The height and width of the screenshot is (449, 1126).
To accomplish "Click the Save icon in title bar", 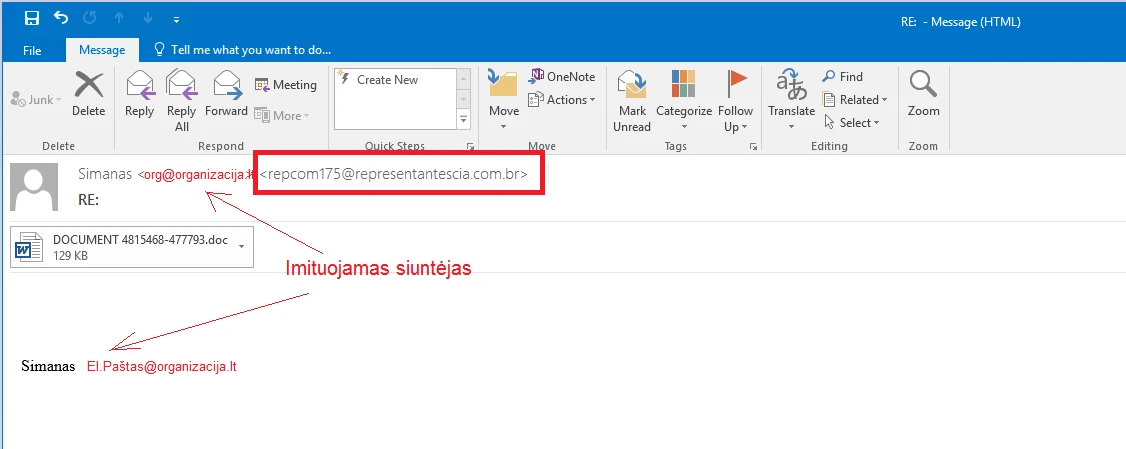I will [32, 19].
